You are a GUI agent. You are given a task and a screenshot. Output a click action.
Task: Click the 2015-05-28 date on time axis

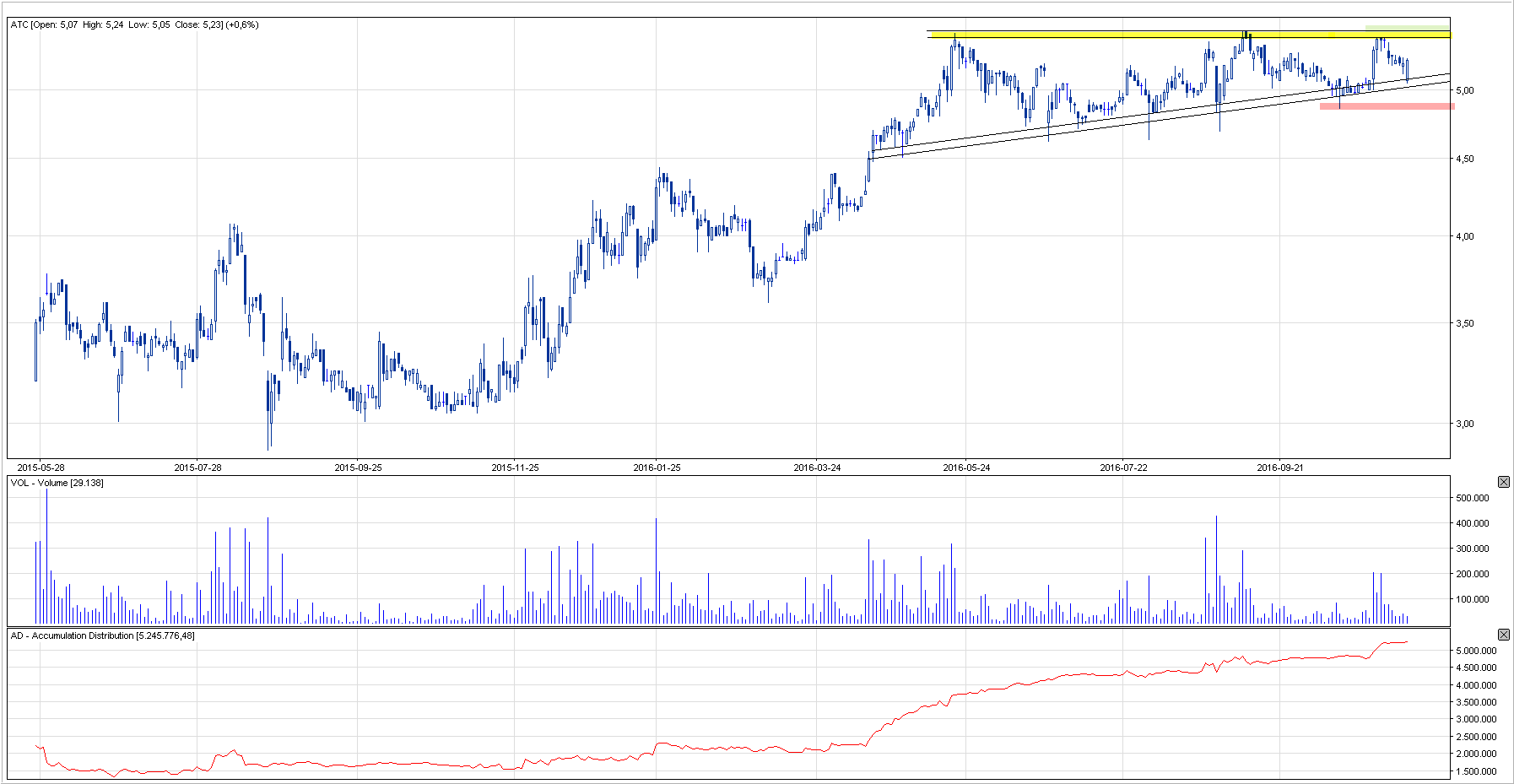(41, 468)
